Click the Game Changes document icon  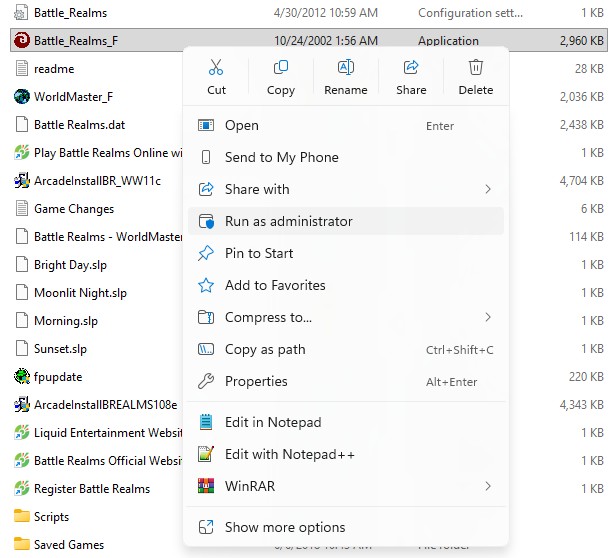[x=22, y=208]
